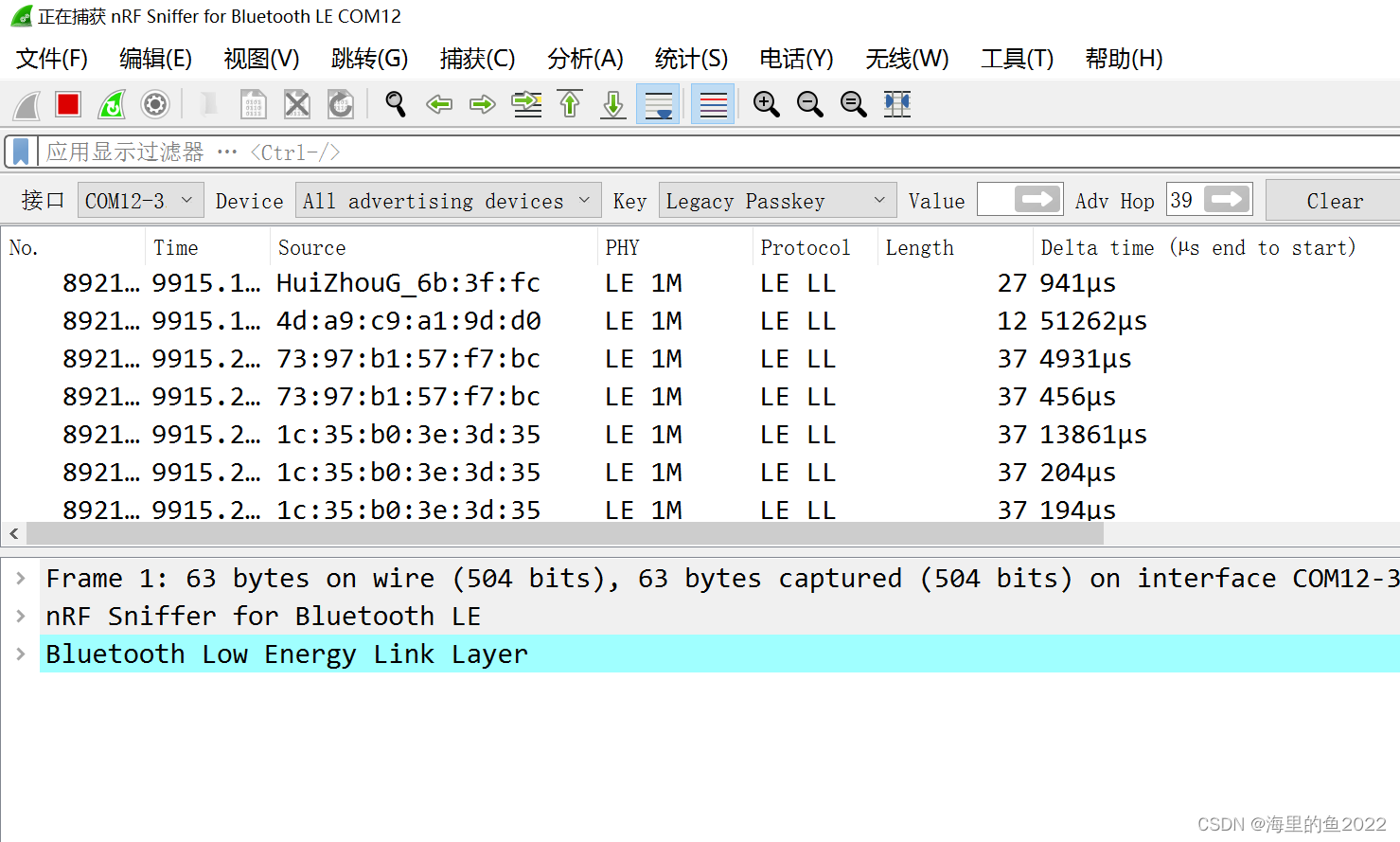Toggle packet list colorization
Screen dimensions: 1400x842
tap(711, 104)
